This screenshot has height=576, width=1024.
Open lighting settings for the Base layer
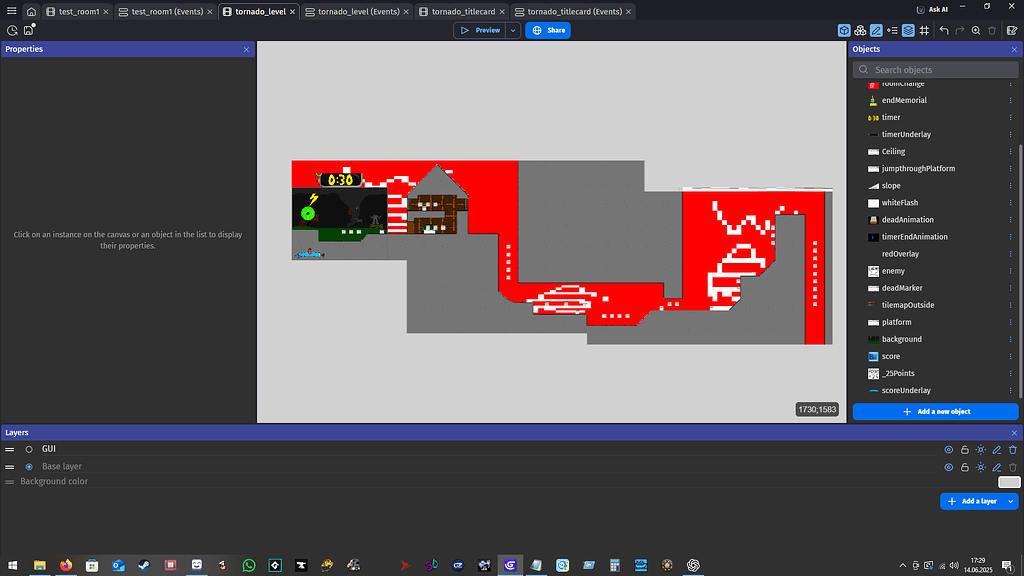click(981, 467)
